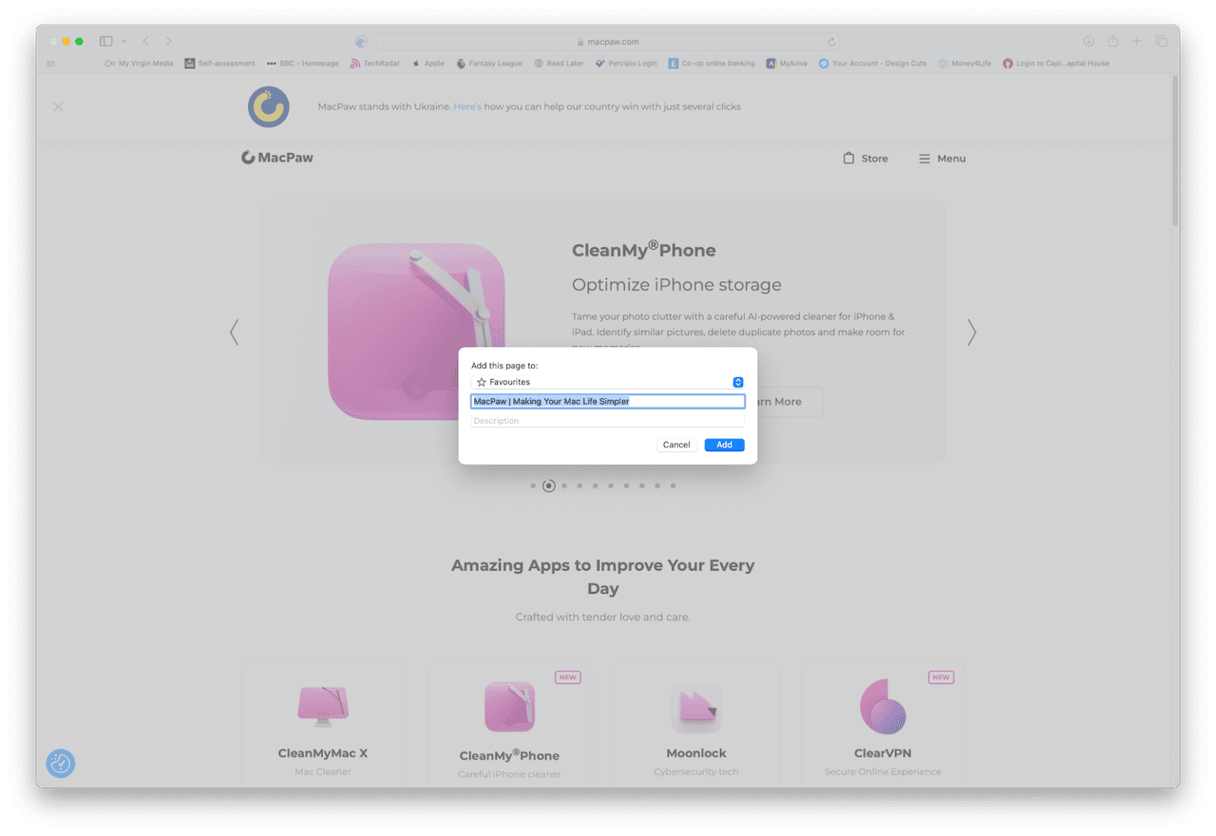This screenshot has height=836, width=1216.
Task: Click the CleanMy®Phone hero heading
Action: click(x=644, y=249)
